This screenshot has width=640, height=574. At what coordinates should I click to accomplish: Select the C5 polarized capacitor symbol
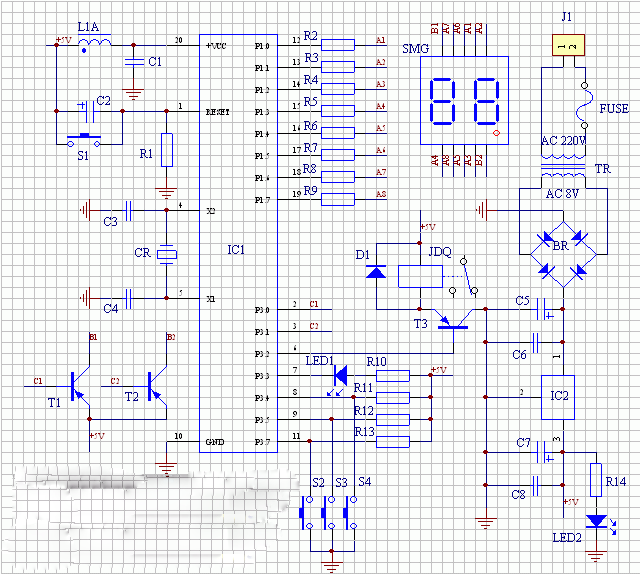coord(544,309)
